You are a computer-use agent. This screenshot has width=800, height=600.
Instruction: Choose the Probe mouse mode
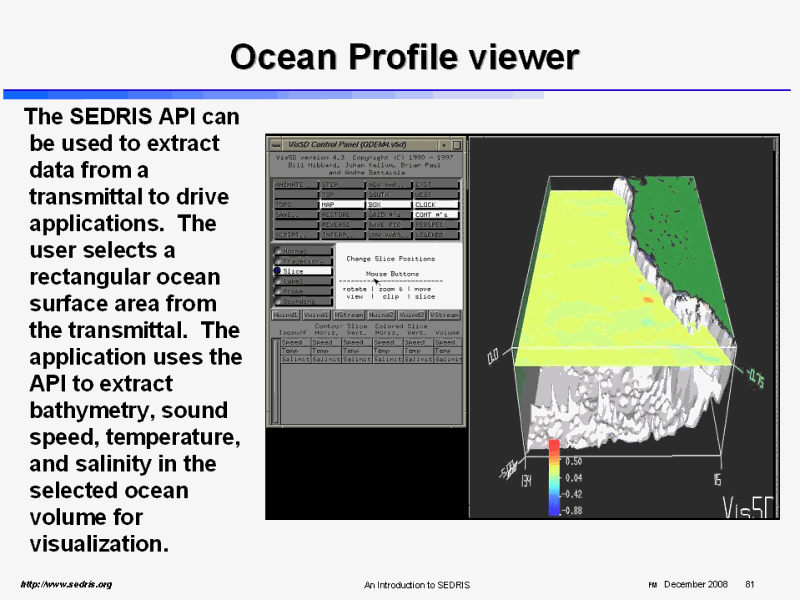[292, 291]
